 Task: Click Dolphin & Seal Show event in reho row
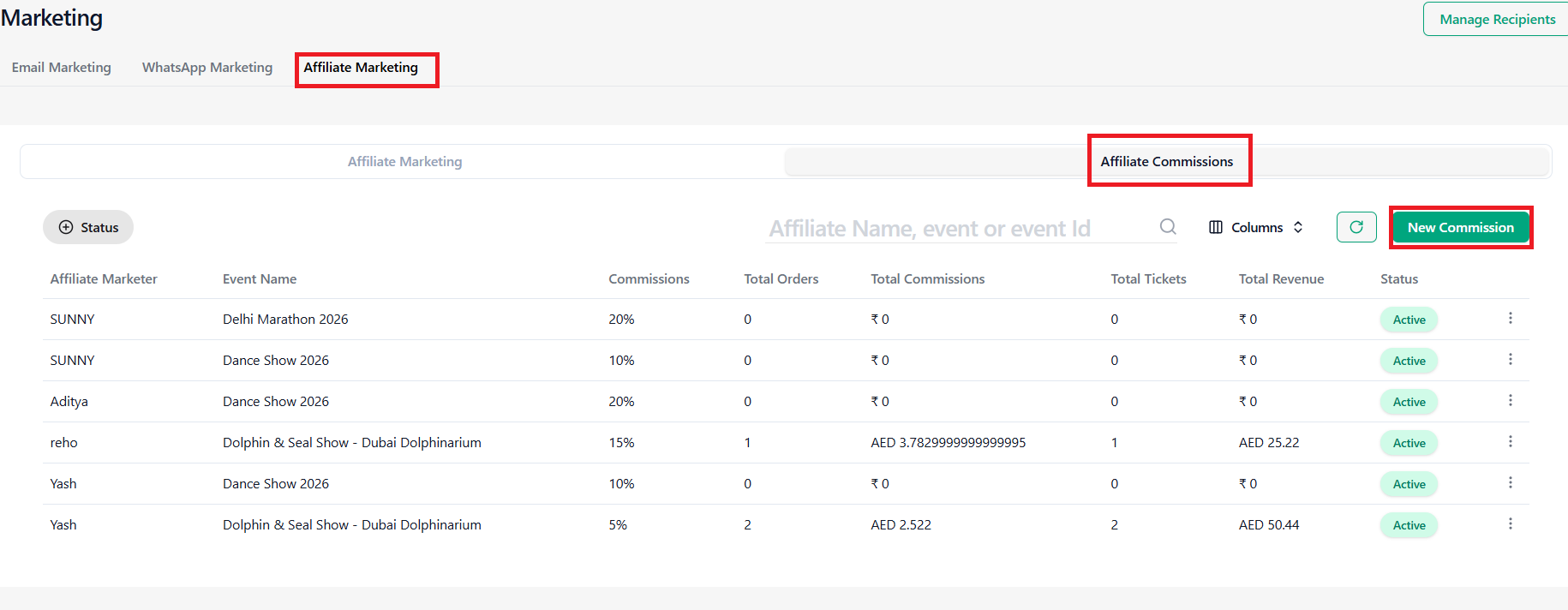(352, 443)
